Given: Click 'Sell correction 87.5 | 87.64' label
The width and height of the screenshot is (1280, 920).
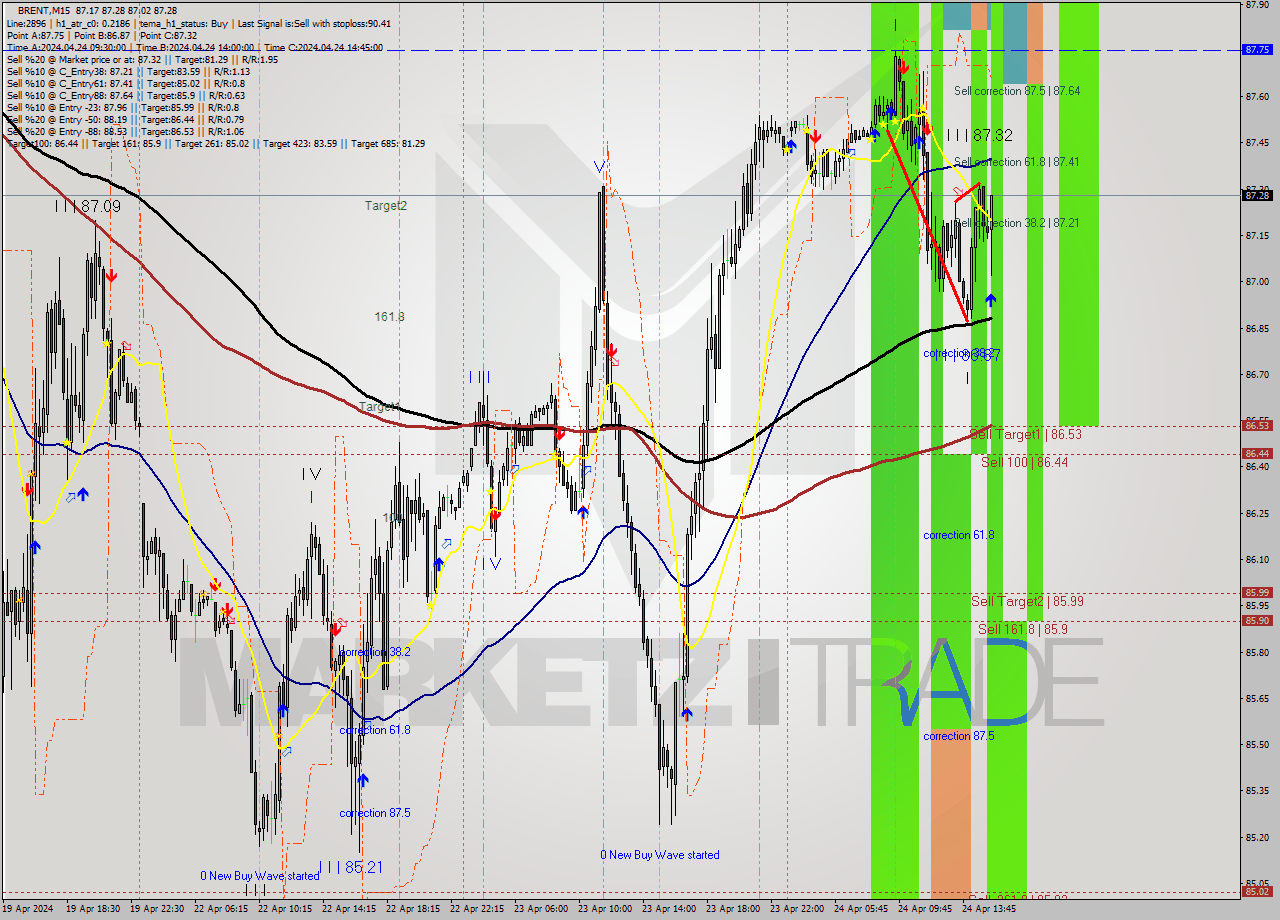Looking at the screenshot, I should (x=1017, y=91).
